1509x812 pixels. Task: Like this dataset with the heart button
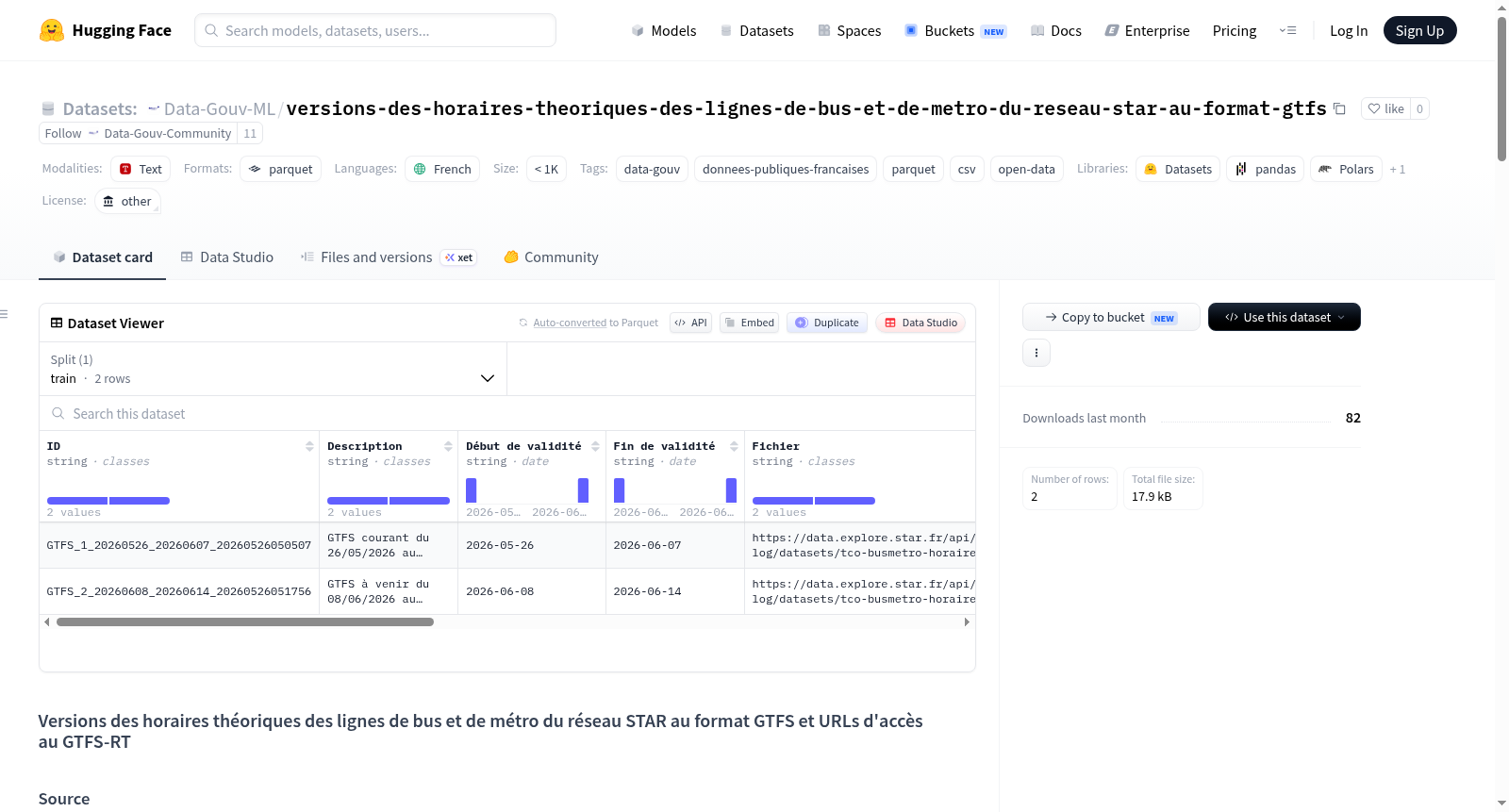(x=1385, y=108)
